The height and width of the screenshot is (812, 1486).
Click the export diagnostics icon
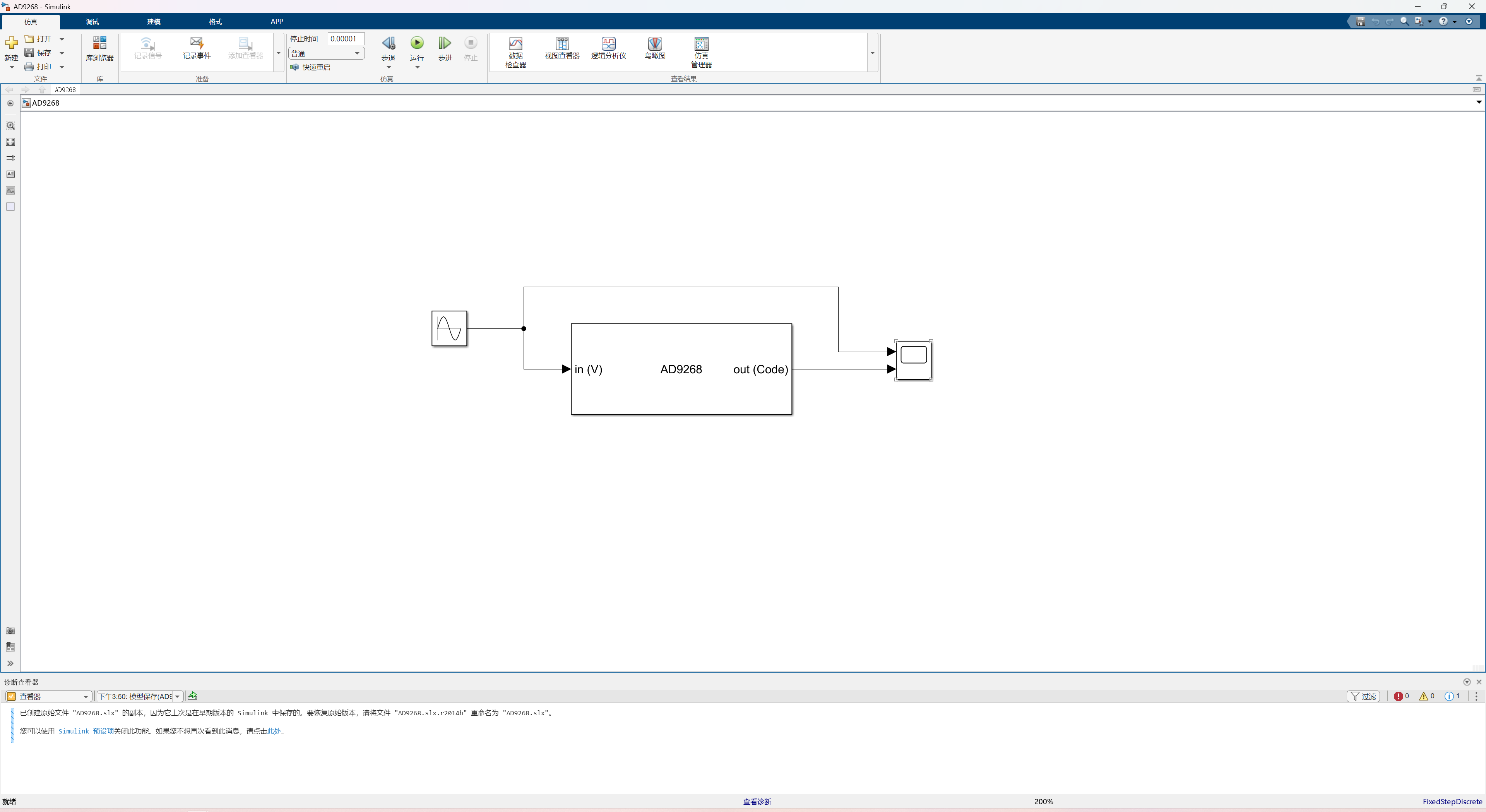193,696
